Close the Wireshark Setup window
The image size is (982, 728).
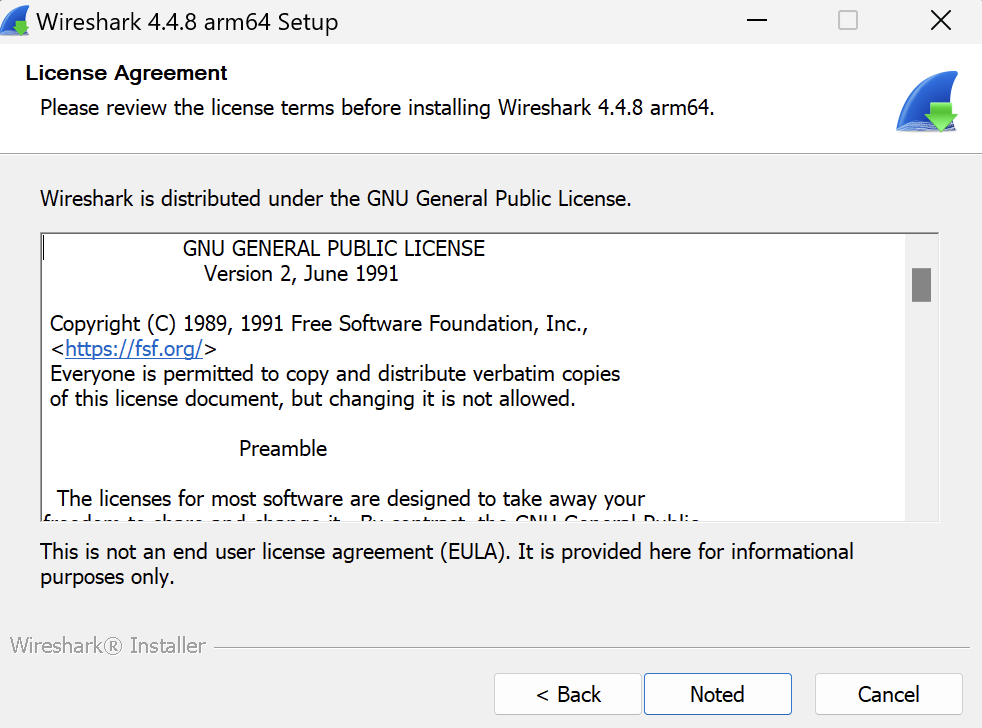[x=940, y=21]
